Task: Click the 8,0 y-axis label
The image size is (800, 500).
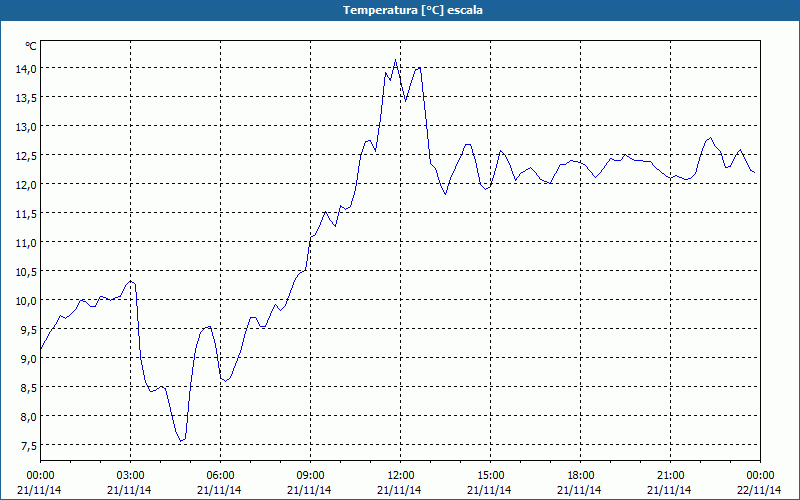Action: (x=28, y=417)
